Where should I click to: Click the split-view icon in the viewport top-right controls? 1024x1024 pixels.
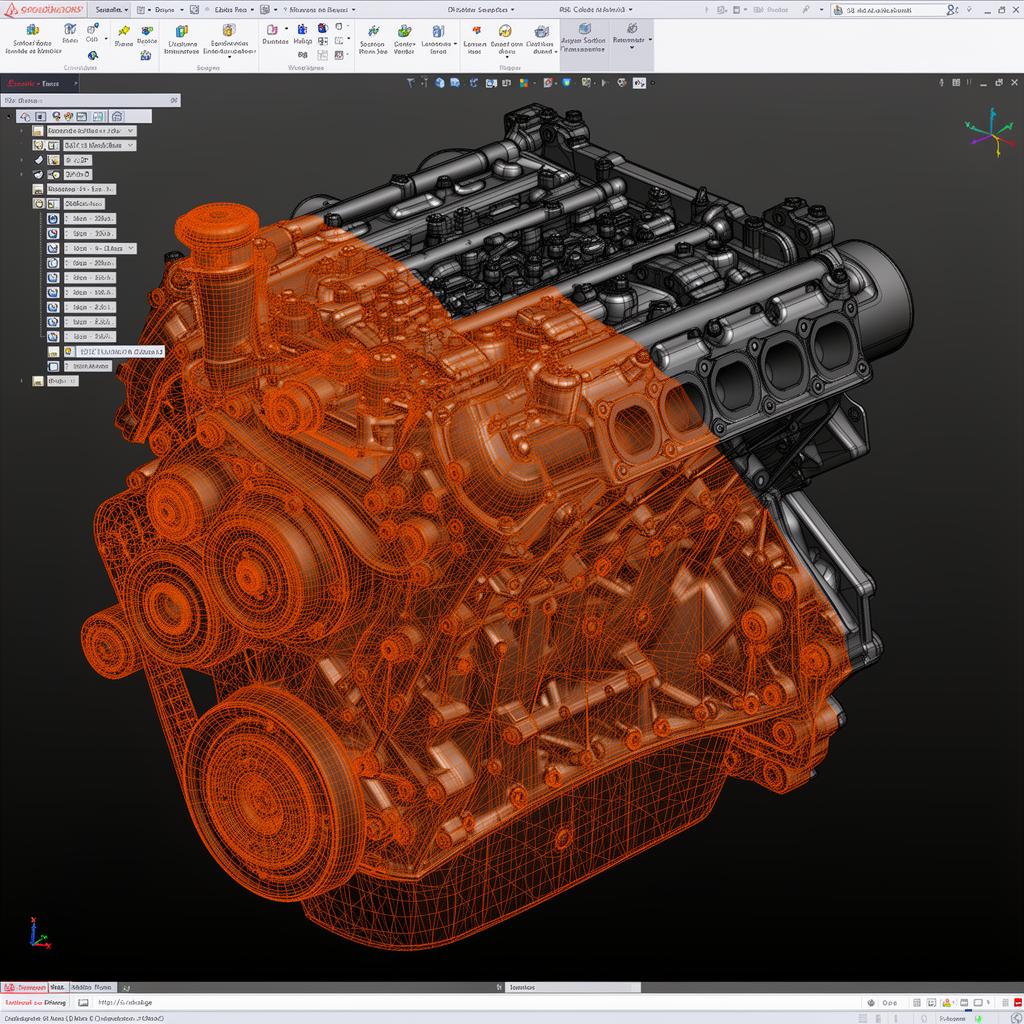(956, 83)
